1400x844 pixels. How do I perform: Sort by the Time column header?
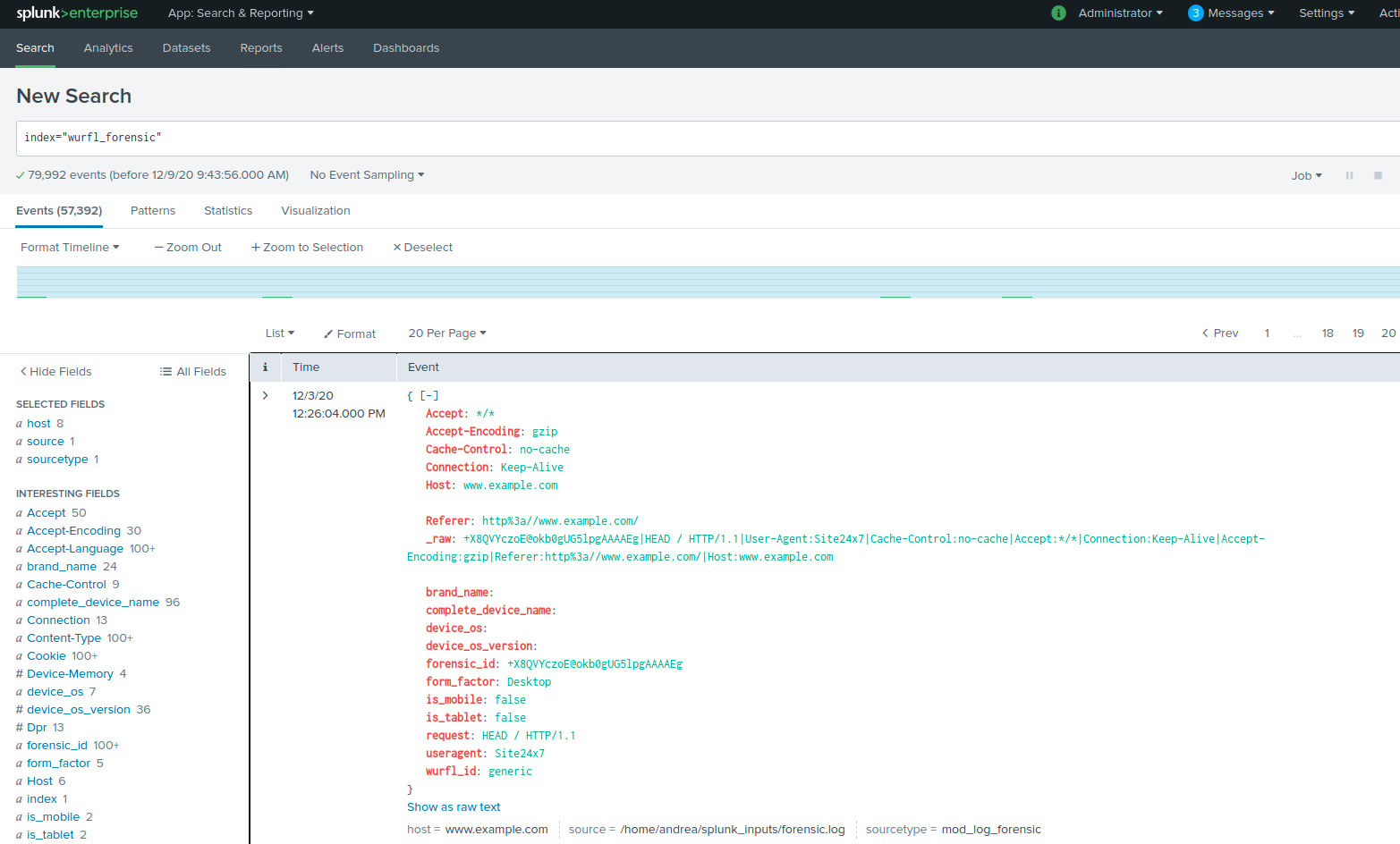(306, 367)
